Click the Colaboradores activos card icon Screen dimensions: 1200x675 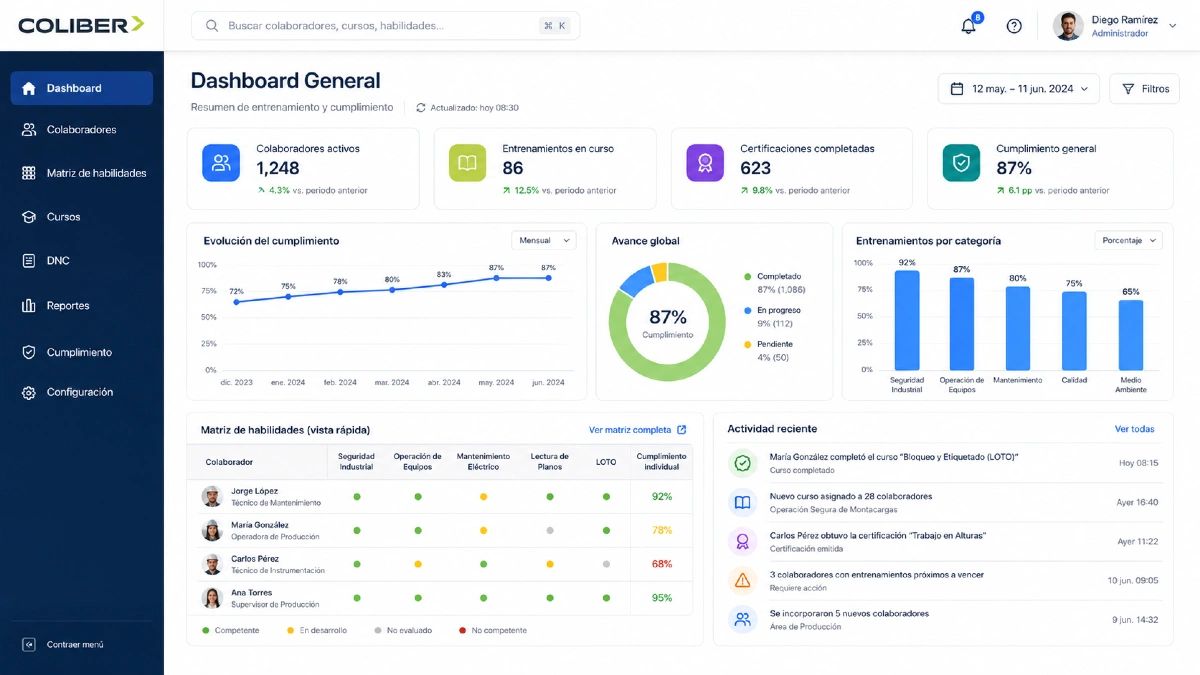(221, 163)
